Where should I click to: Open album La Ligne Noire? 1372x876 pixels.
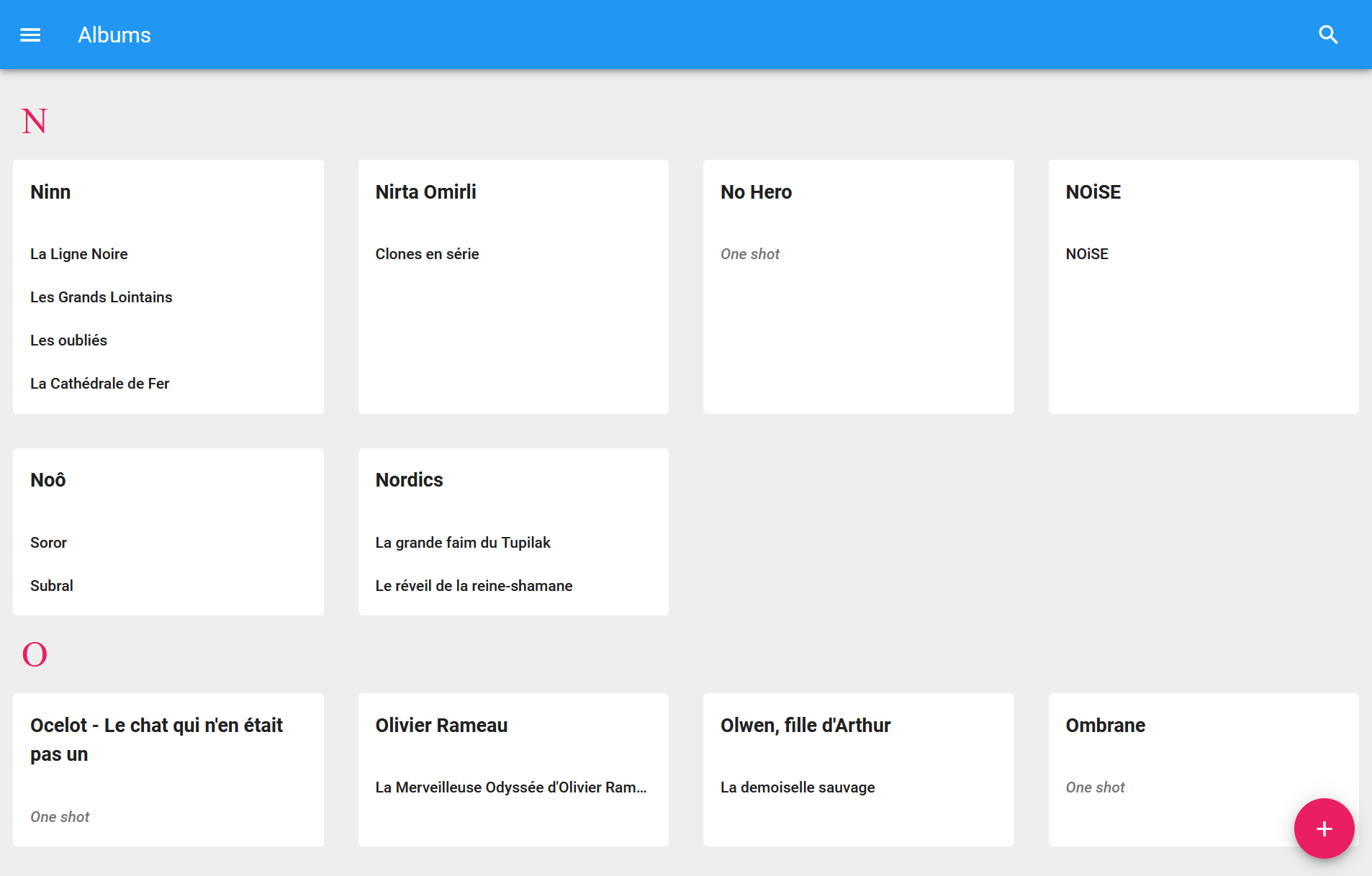coord(79,254)
